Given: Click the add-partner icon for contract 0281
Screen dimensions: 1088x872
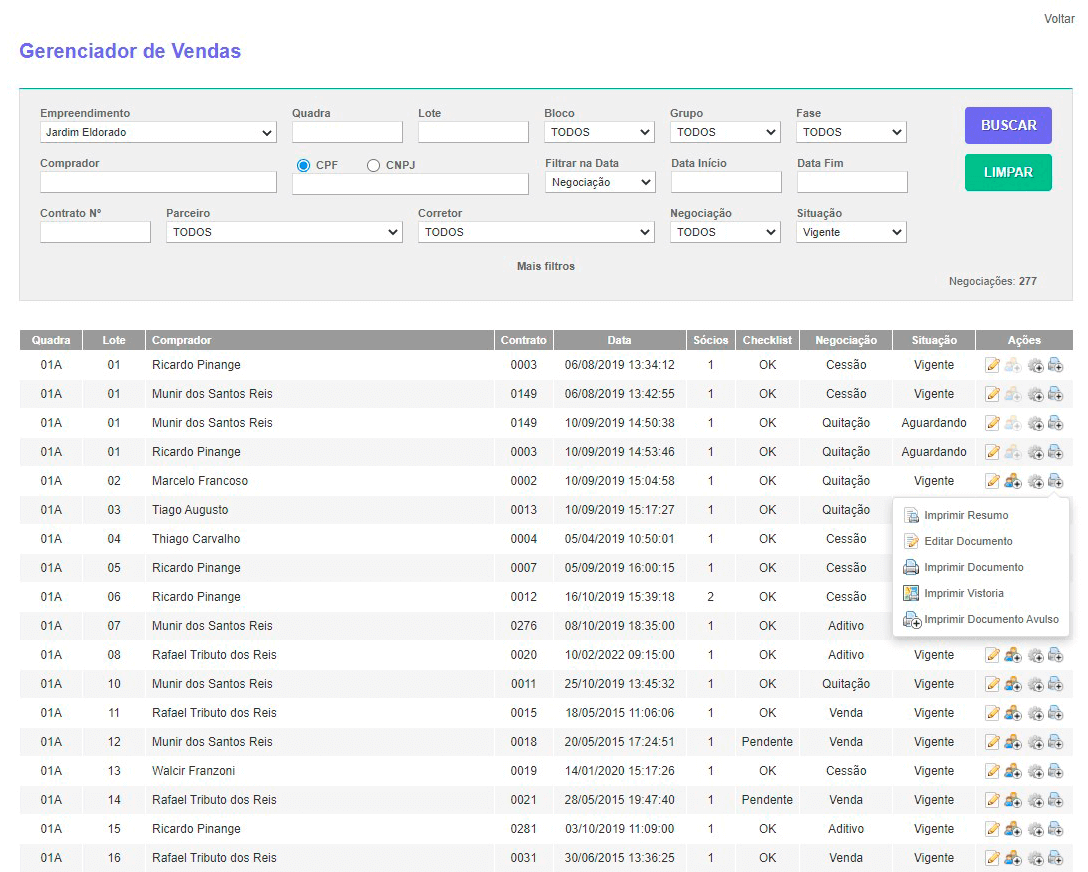Looking at the screenshot, I should (1013, 829).
